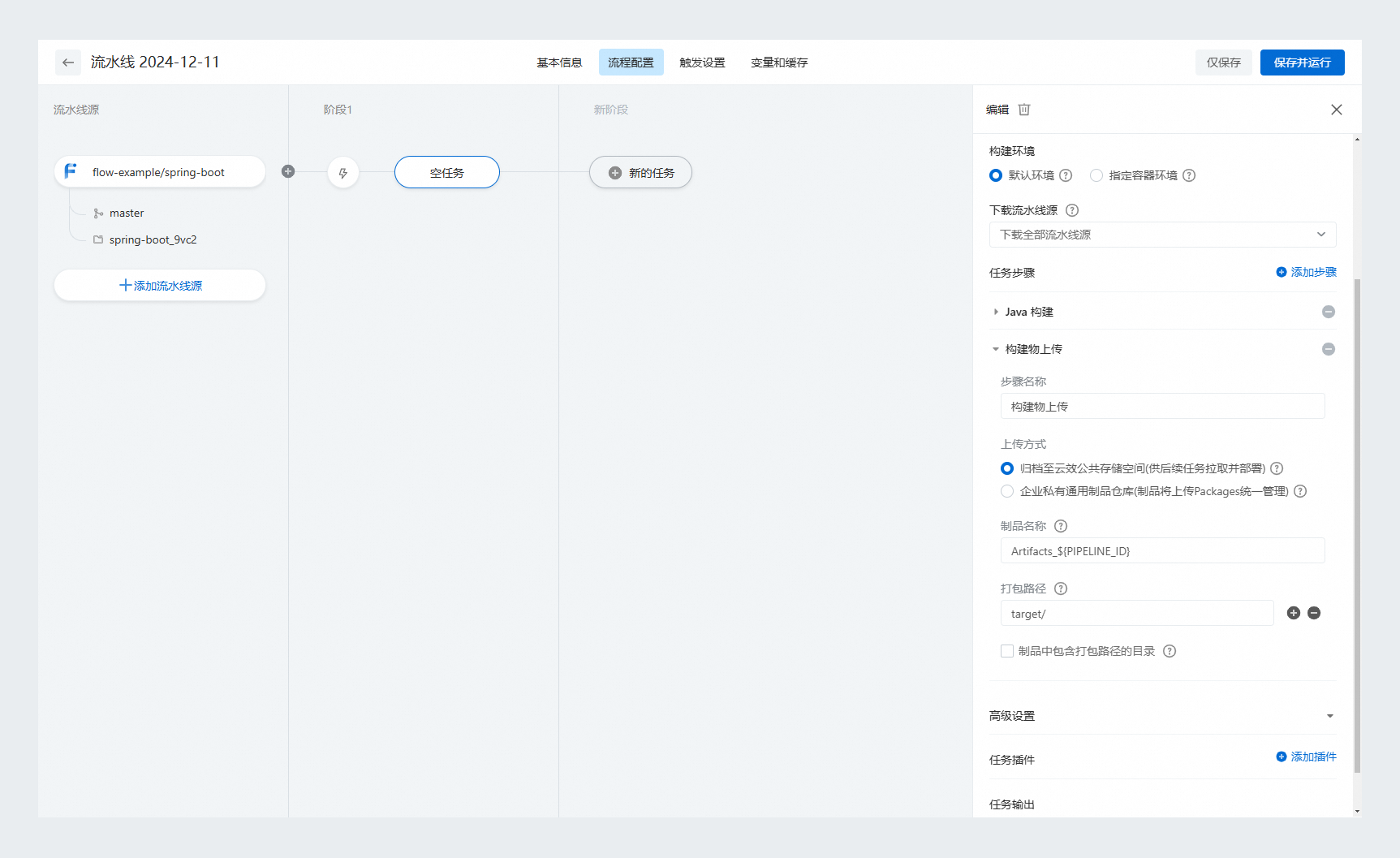Click the 制品名称 input field
The image size is (1400, 858).
(1162, 550)
